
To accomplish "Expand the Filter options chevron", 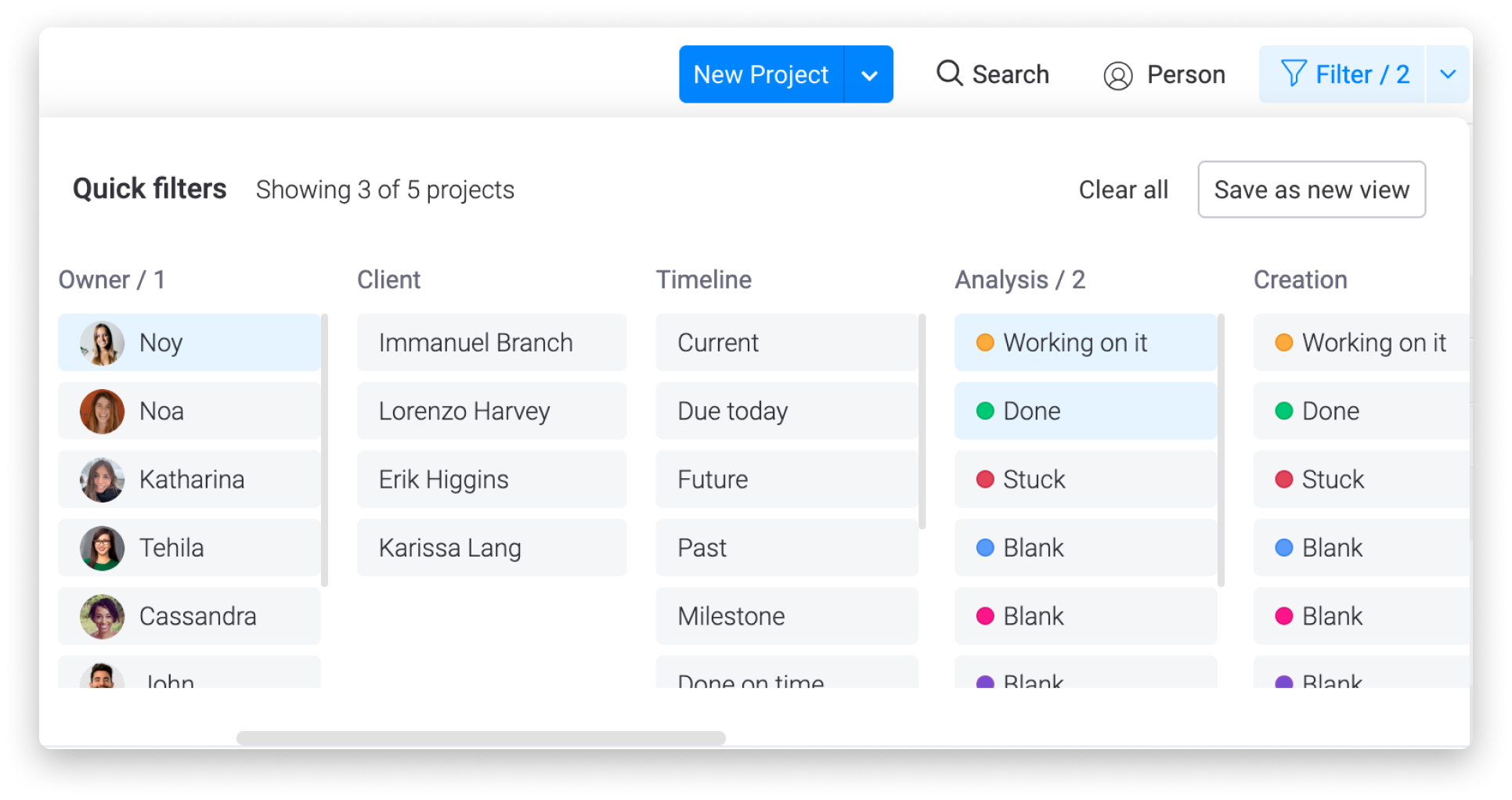I will point(1448,74).
